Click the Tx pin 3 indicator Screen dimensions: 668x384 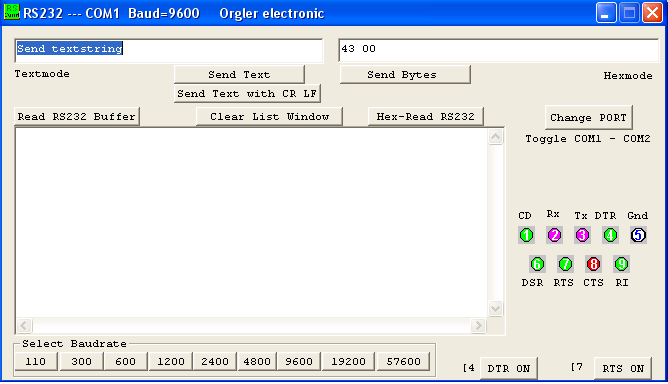(582, 235)
